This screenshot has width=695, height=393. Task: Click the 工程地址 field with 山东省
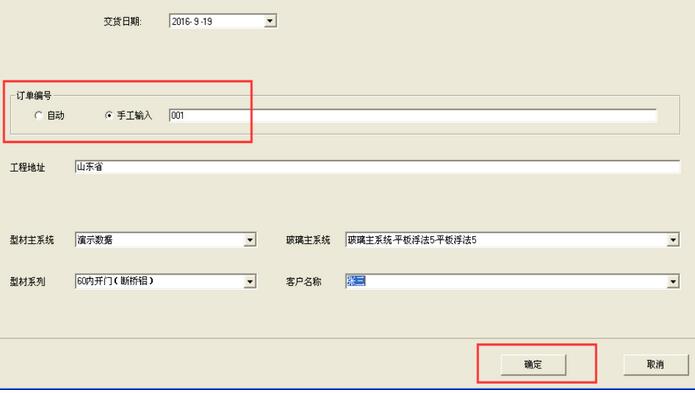tap(377, 167)
